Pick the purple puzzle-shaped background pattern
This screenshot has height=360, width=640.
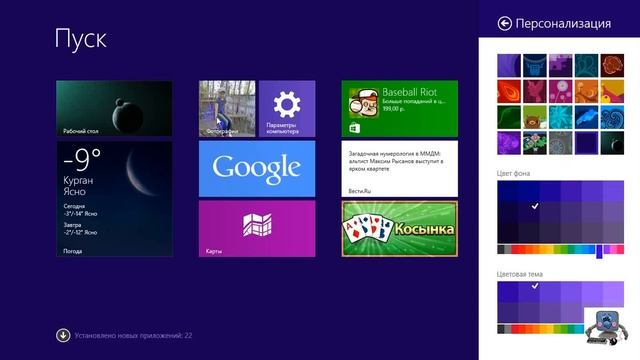point(560,65)
